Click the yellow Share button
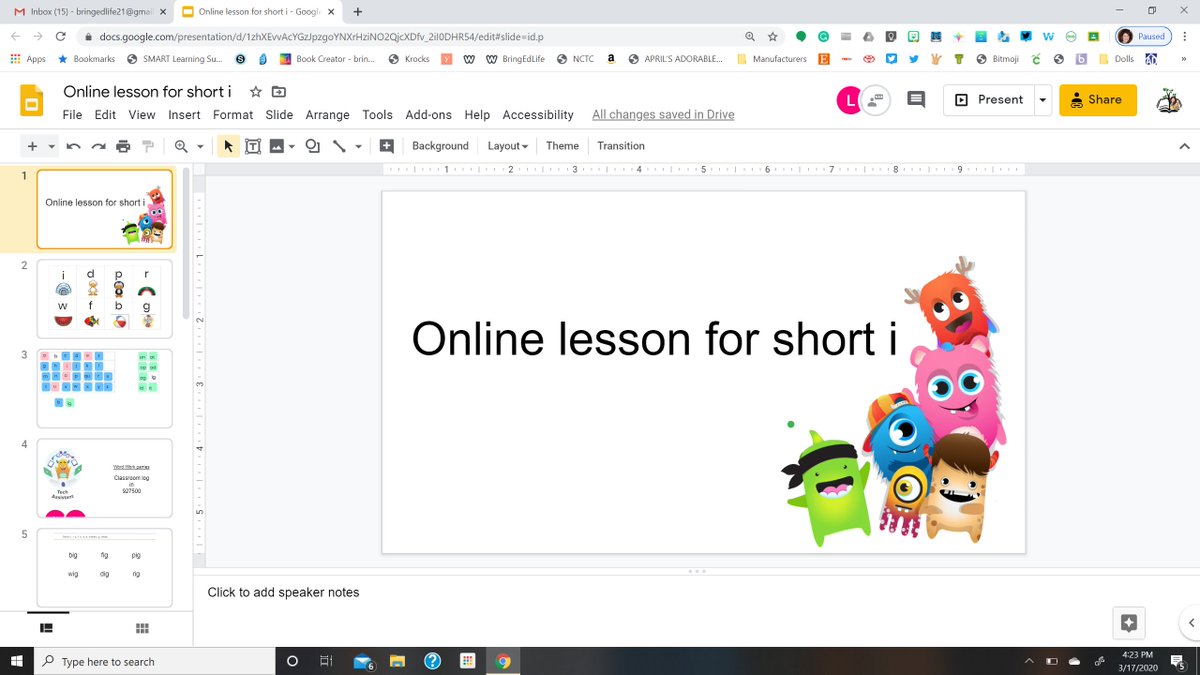This screenshot has height=675, width=1200. point(1097,100)
